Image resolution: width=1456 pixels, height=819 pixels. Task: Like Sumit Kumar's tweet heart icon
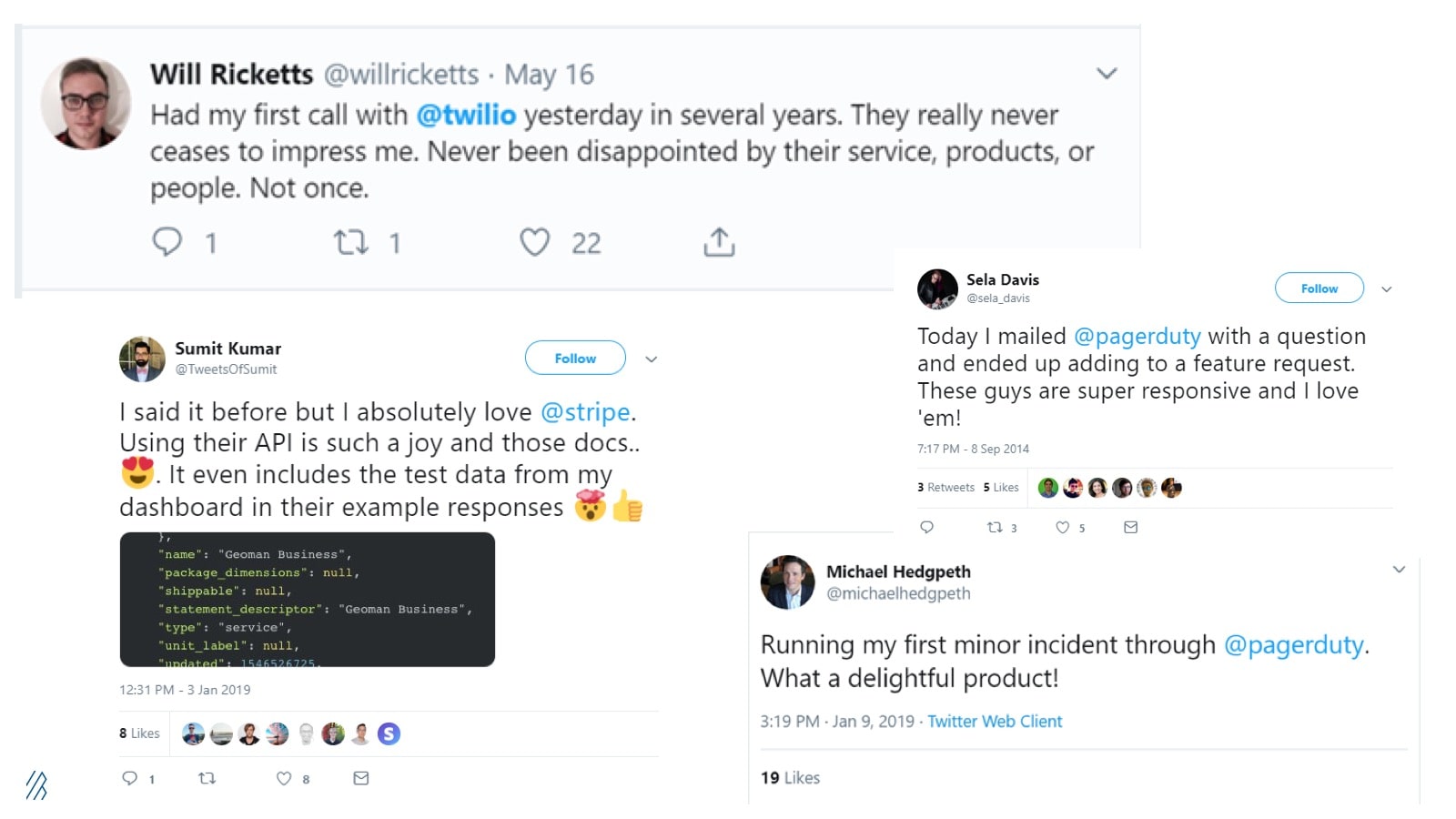coord(284,778)
